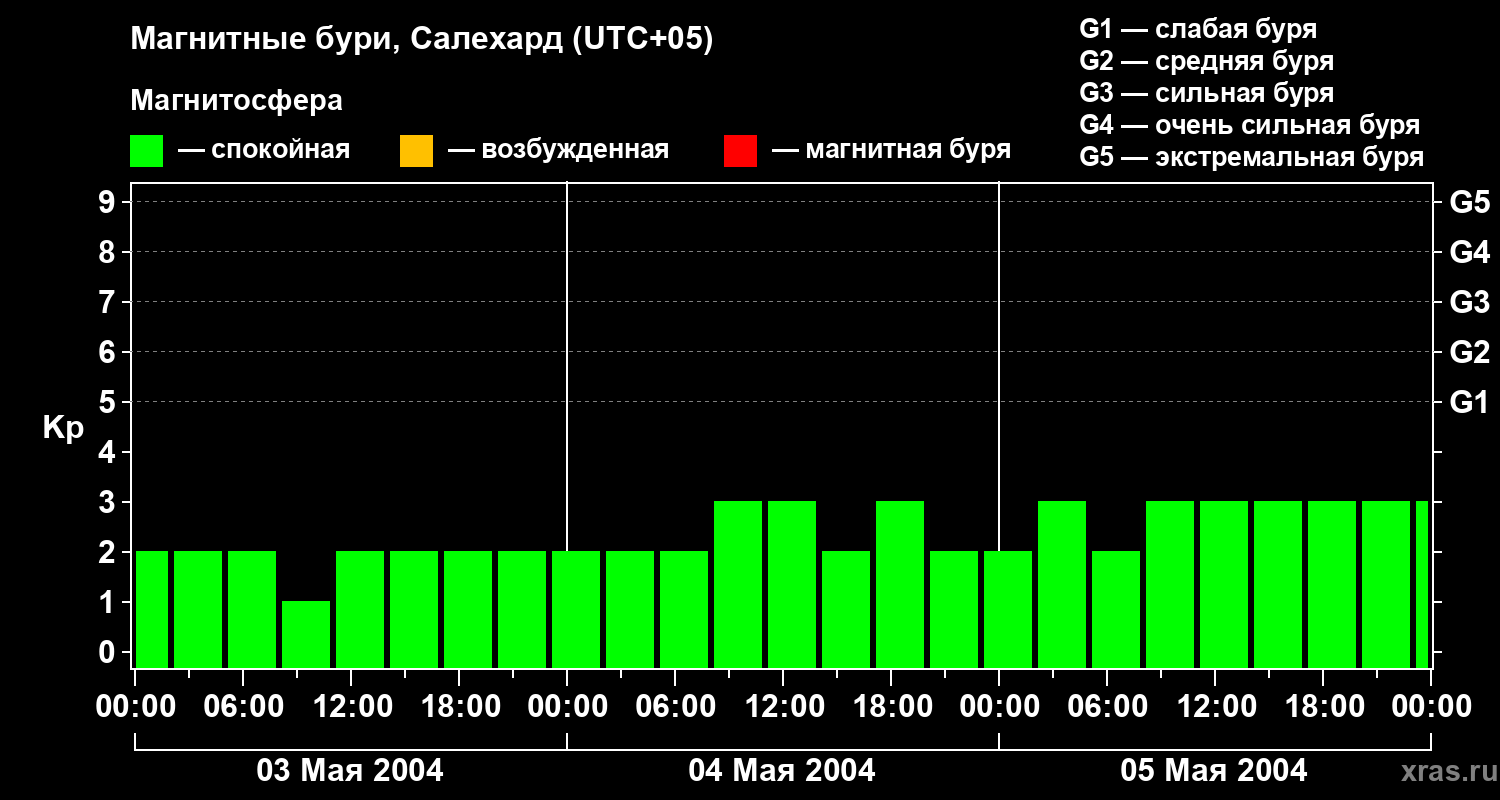The height and width of the screenshot is (800, 1500).
Task: Click the G2 label on right axis
Action: (x=1470, y=352)
